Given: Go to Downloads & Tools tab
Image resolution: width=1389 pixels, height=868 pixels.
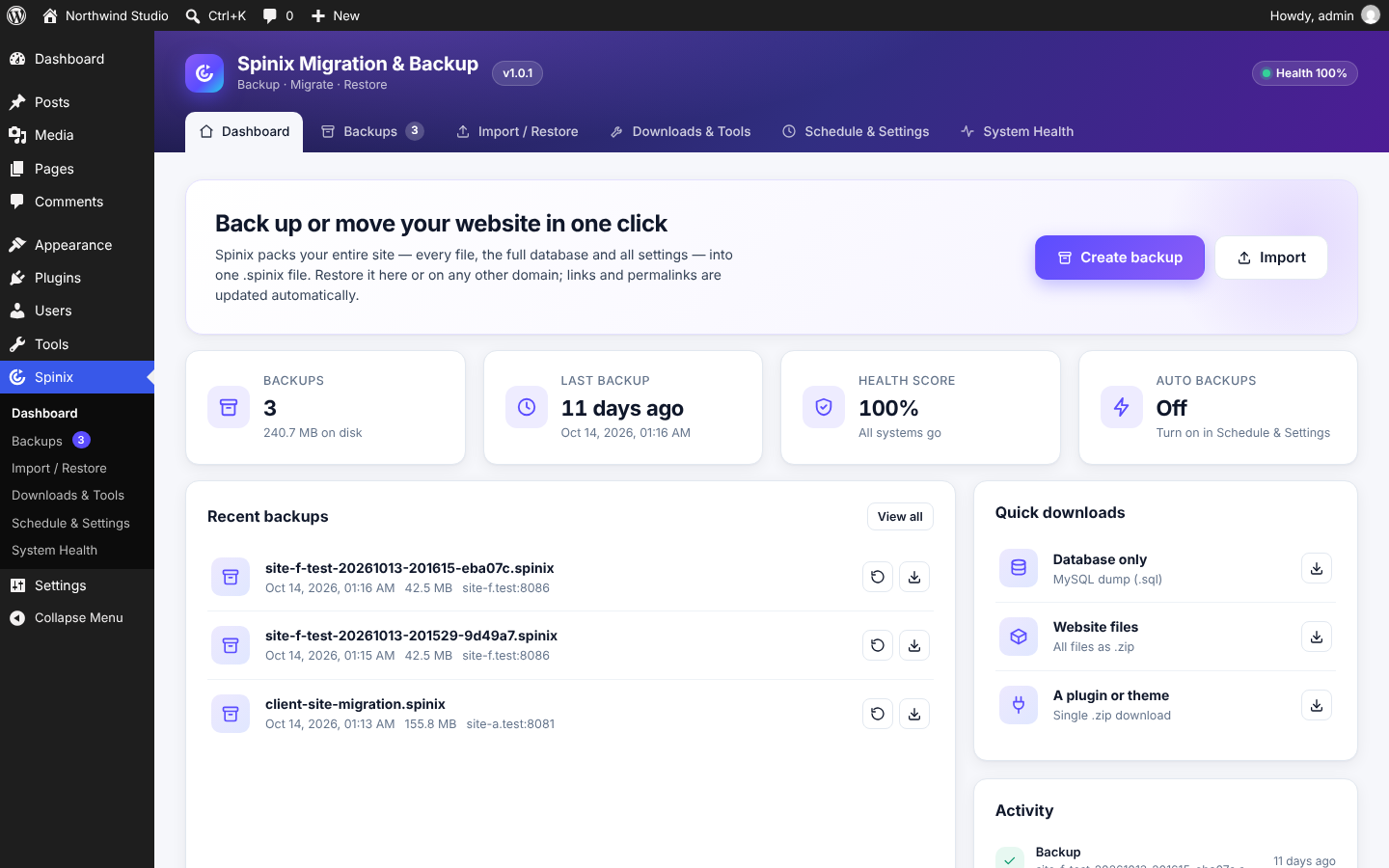Looking at the screenshot, I should (681, 132).
